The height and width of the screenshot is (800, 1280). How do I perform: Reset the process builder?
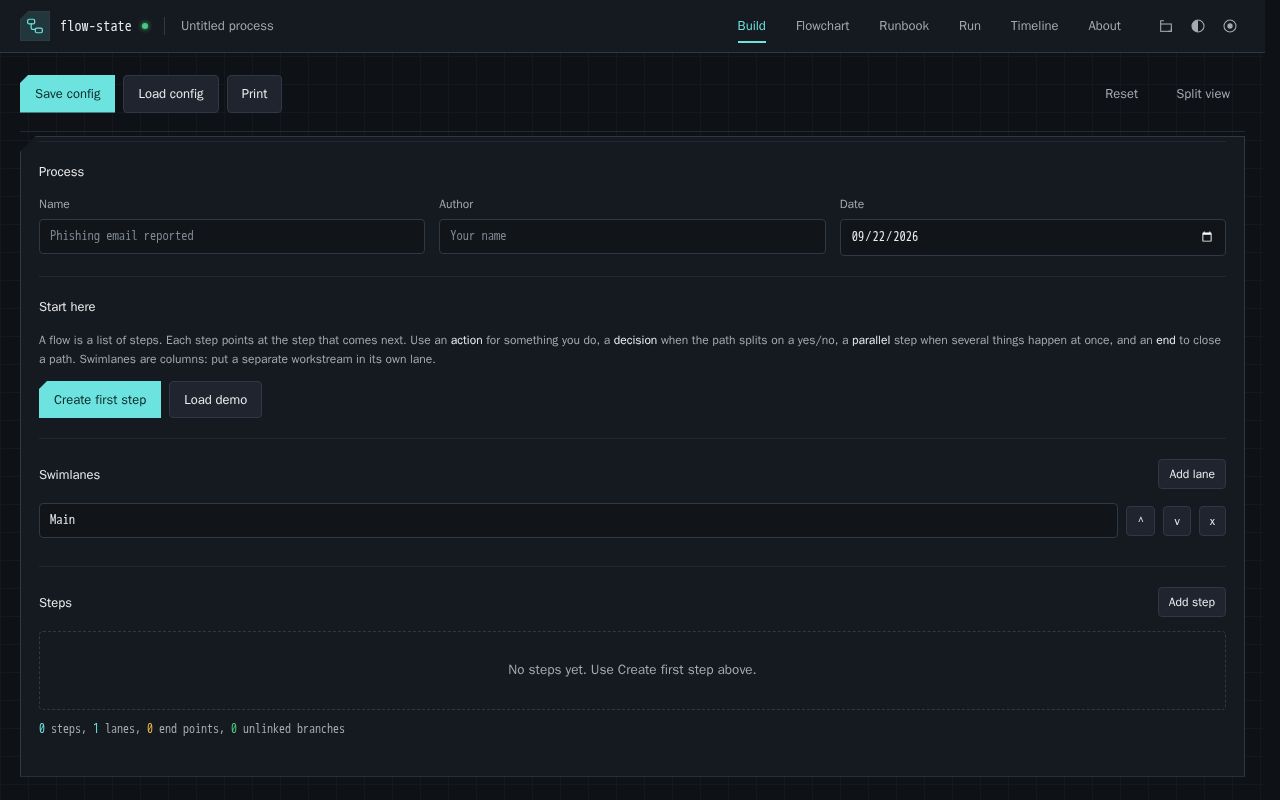1121,94
